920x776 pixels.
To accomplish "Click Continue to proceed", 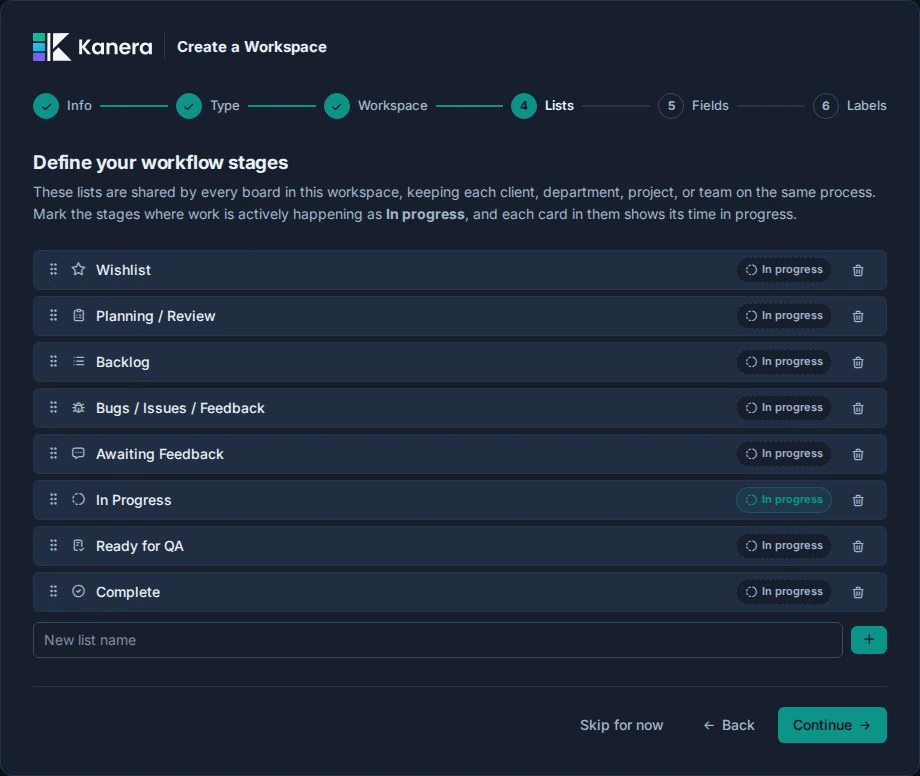I will coord(832,725).
